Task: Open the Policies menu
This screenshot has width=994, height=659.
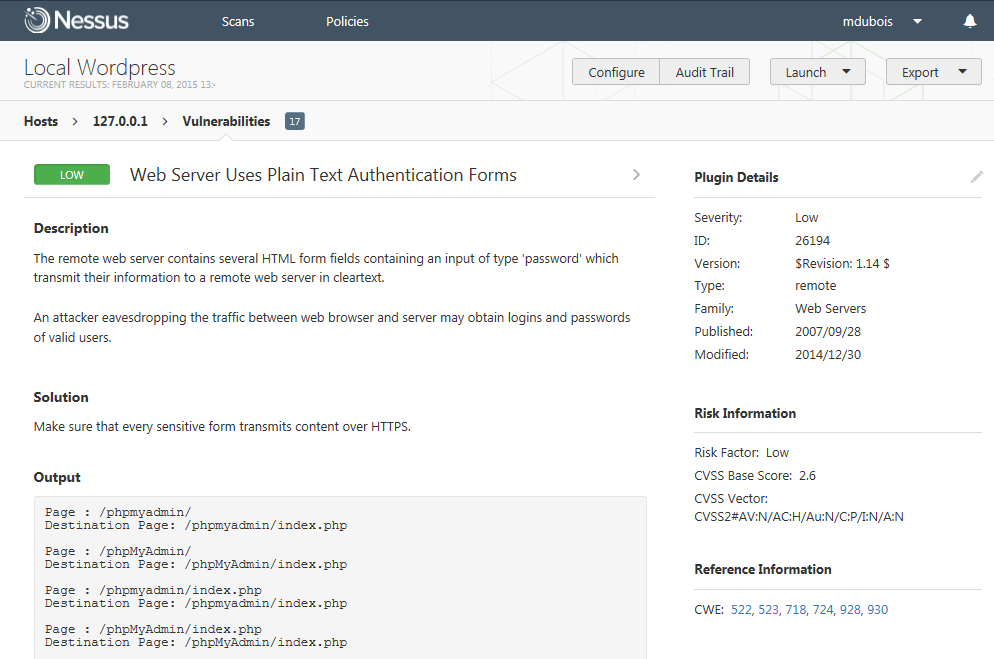Action: (x=347, y=22)
